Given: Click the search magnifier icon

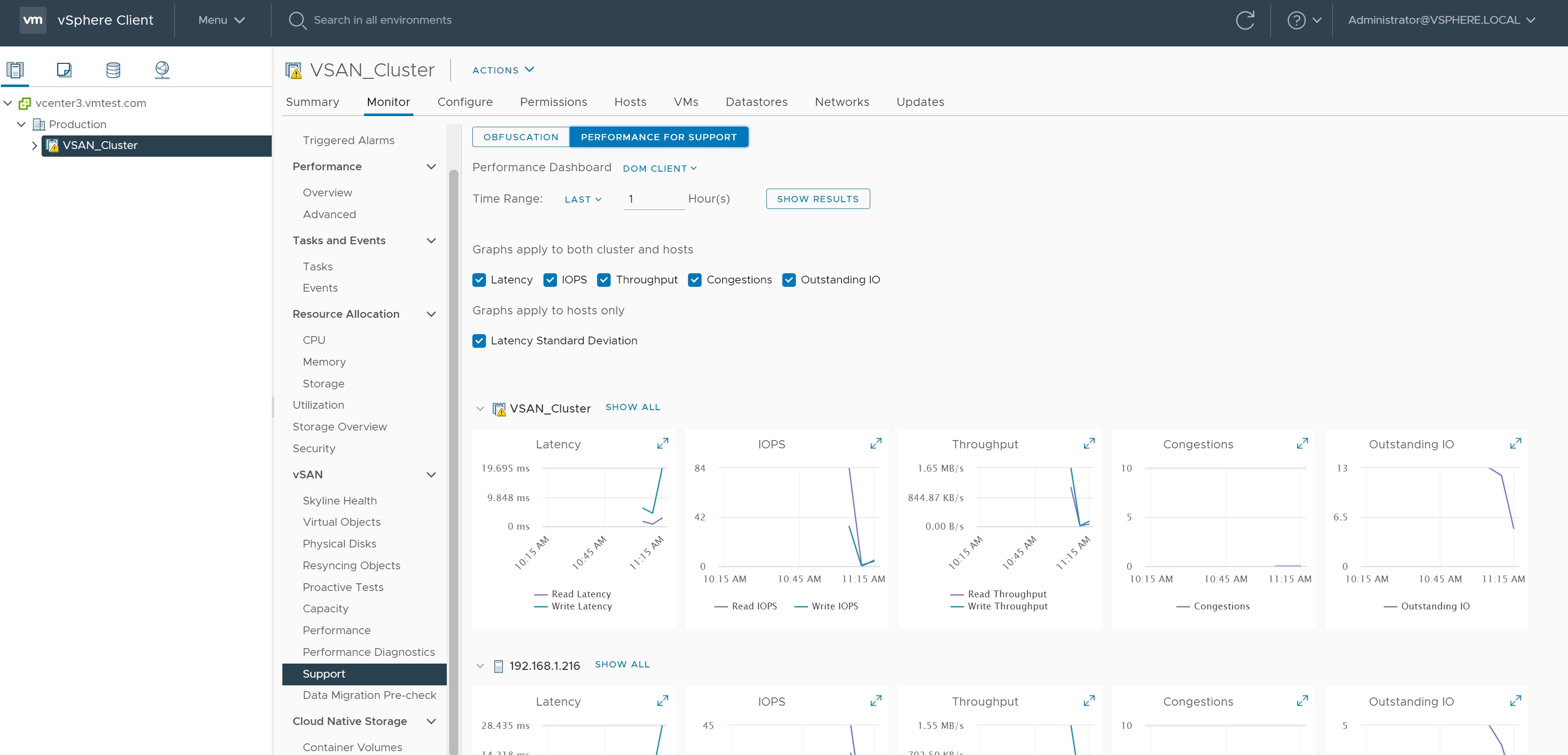Looking at the screenshot, I should 297,20.
